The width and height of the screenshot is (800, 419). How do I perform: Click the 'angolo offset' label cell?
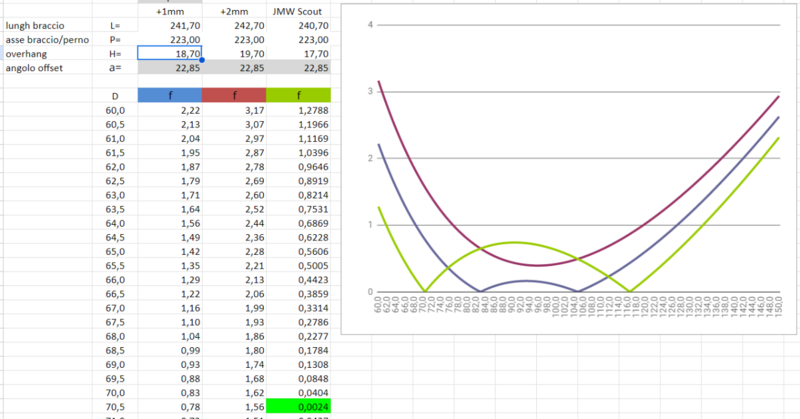(34, 68)
